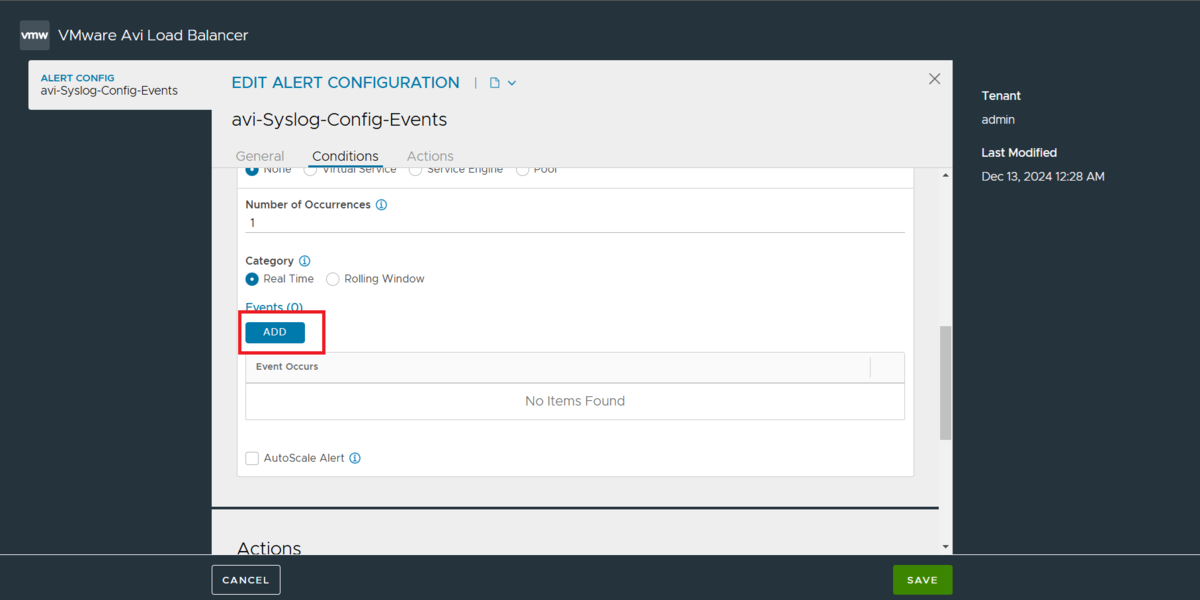The image size is (1200, 600).
Task: Open info tooltip for Category
Action: click(x=304, y=261)
